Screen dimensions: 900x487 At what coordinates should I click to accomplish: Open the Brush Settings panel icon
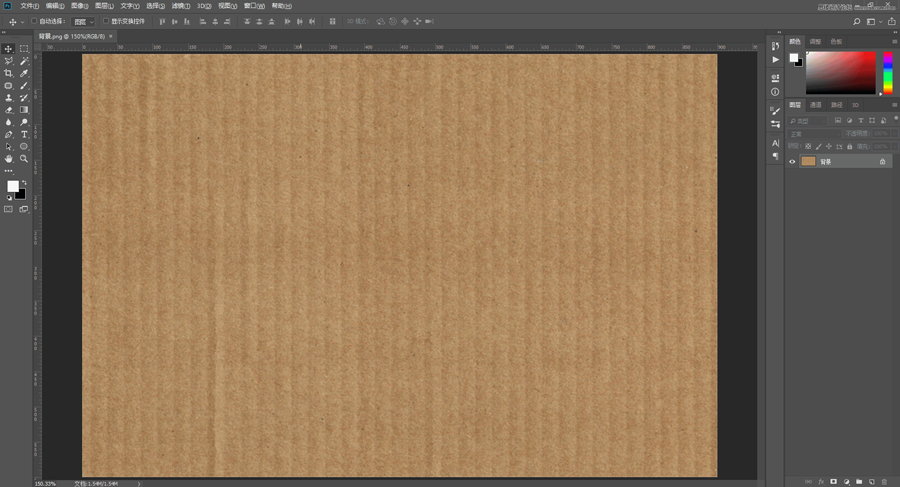click(775, 124)
